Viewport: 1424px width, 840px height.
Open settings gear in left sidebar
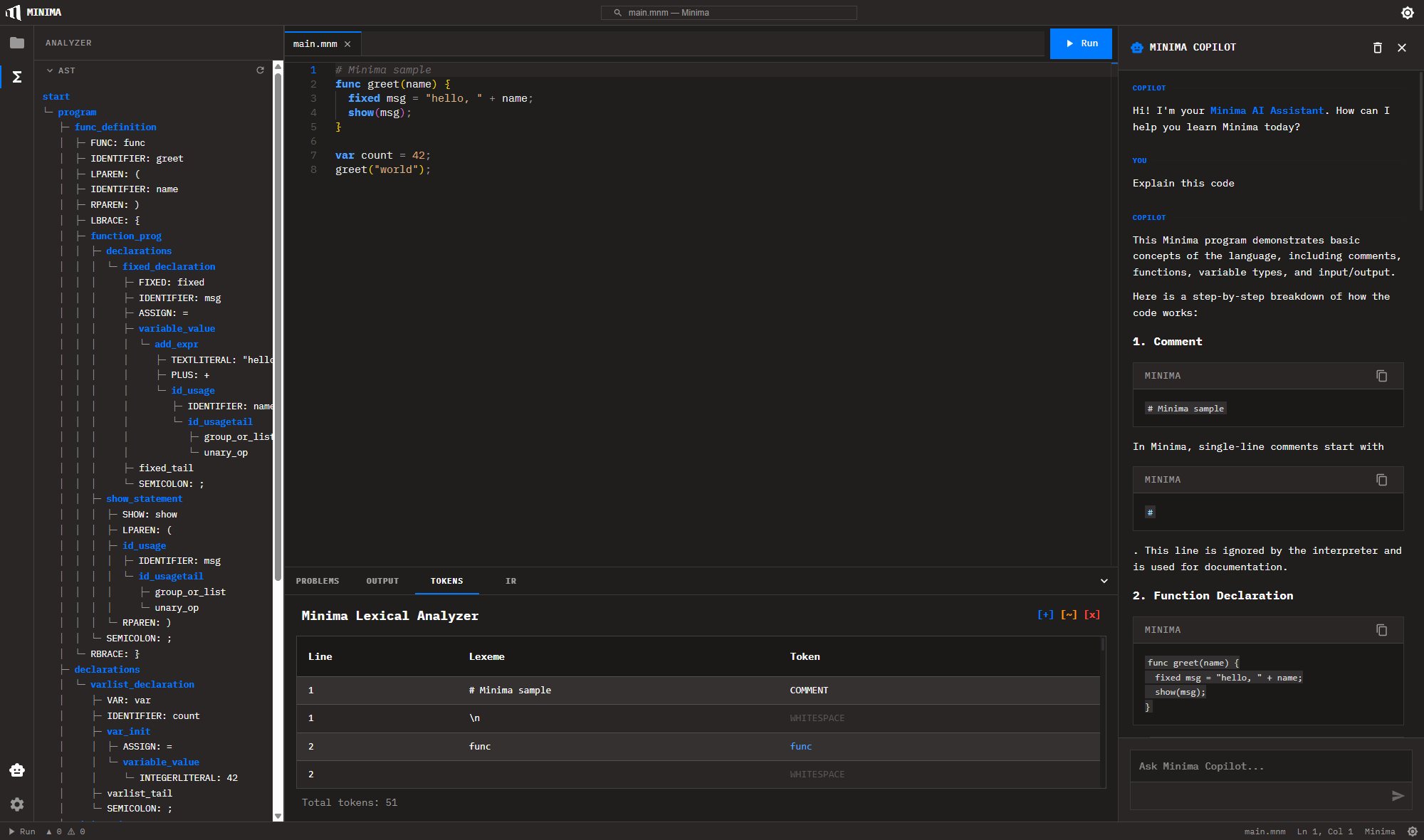coord(17,804)
